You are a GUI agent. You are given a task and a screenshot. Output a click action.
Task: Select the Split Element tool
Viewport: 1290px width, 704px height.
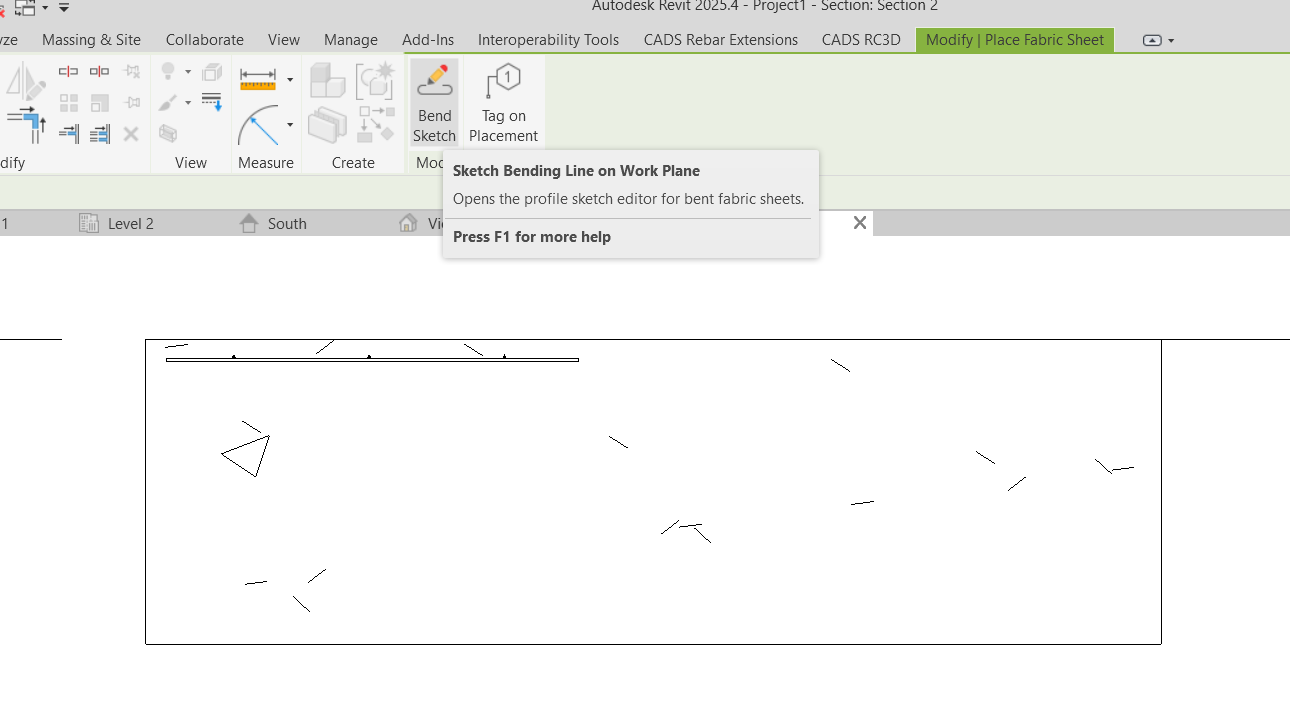pos(68,71)
